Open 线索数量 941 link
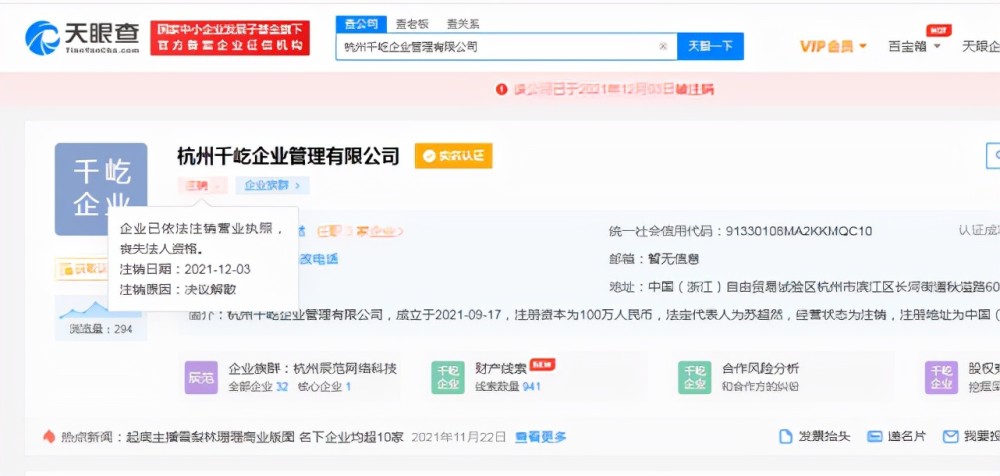 coord(508,387)
